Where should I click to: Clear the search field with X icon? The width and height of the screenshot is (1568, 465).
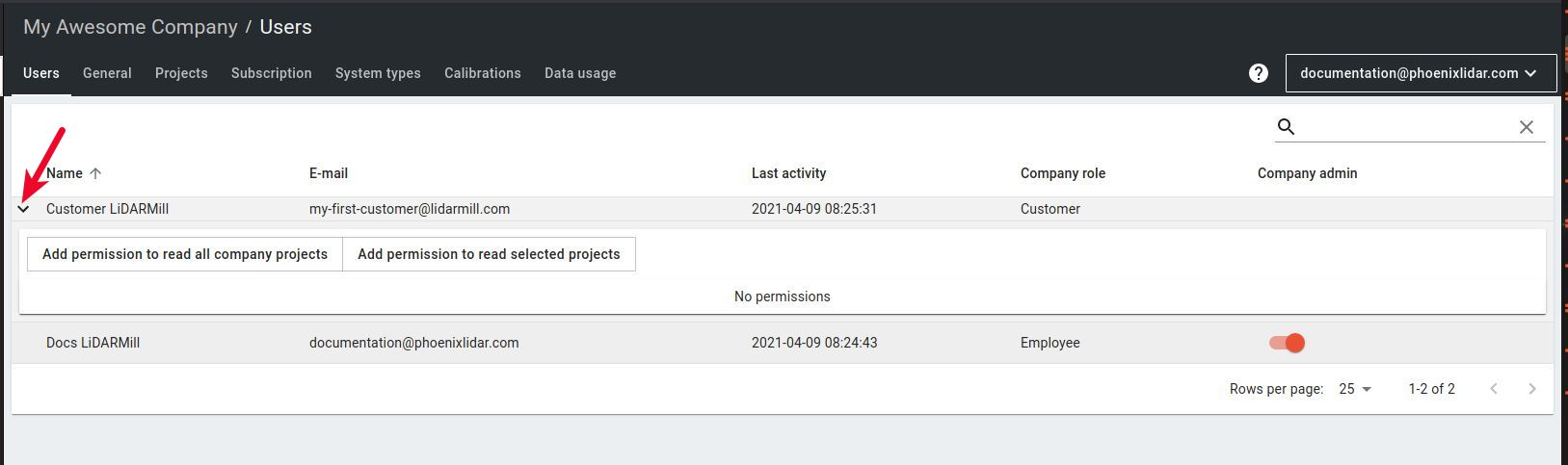click(1526, 127)
